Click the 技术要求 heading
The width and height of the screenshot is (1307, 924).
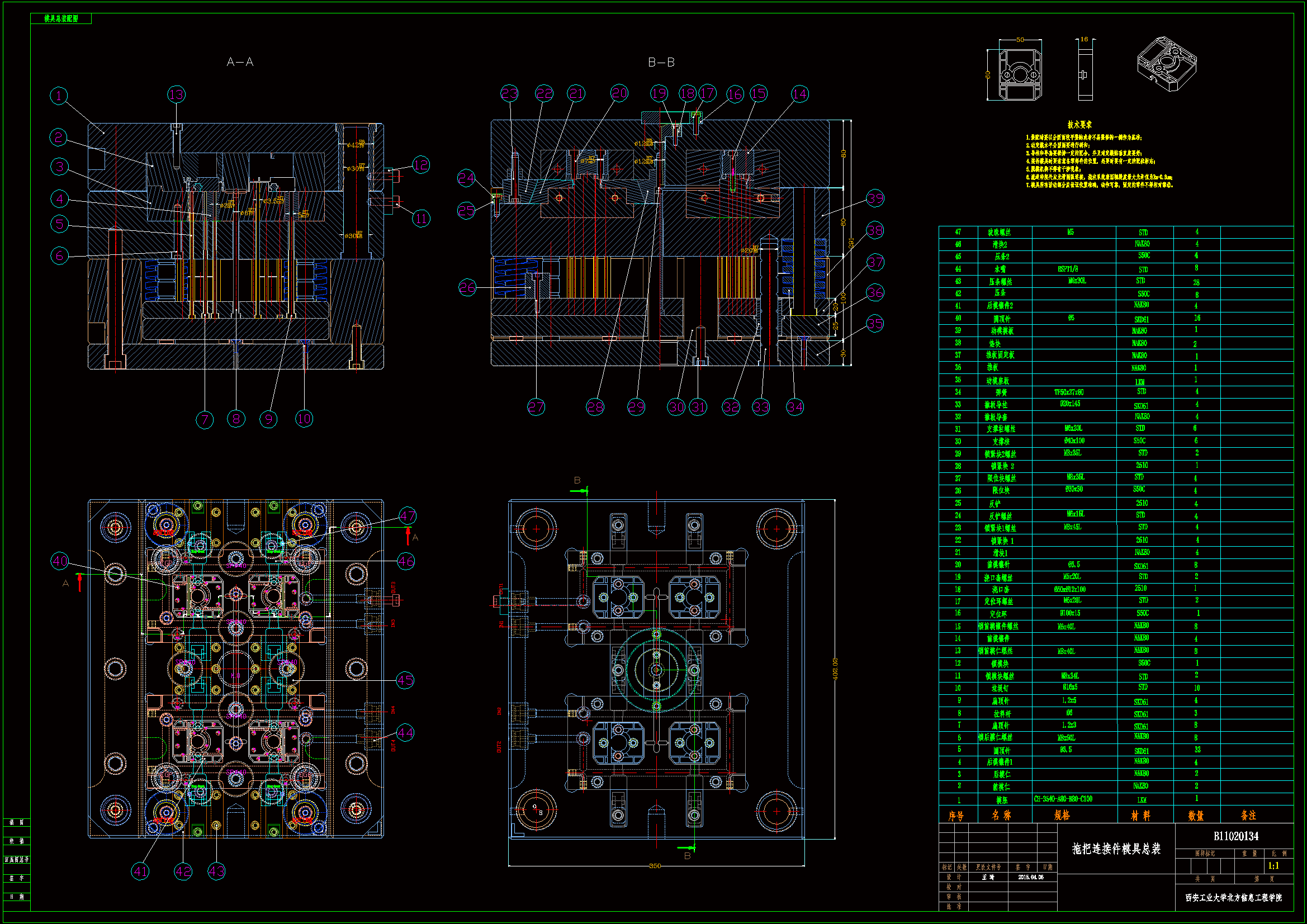tap(1079, 125)
